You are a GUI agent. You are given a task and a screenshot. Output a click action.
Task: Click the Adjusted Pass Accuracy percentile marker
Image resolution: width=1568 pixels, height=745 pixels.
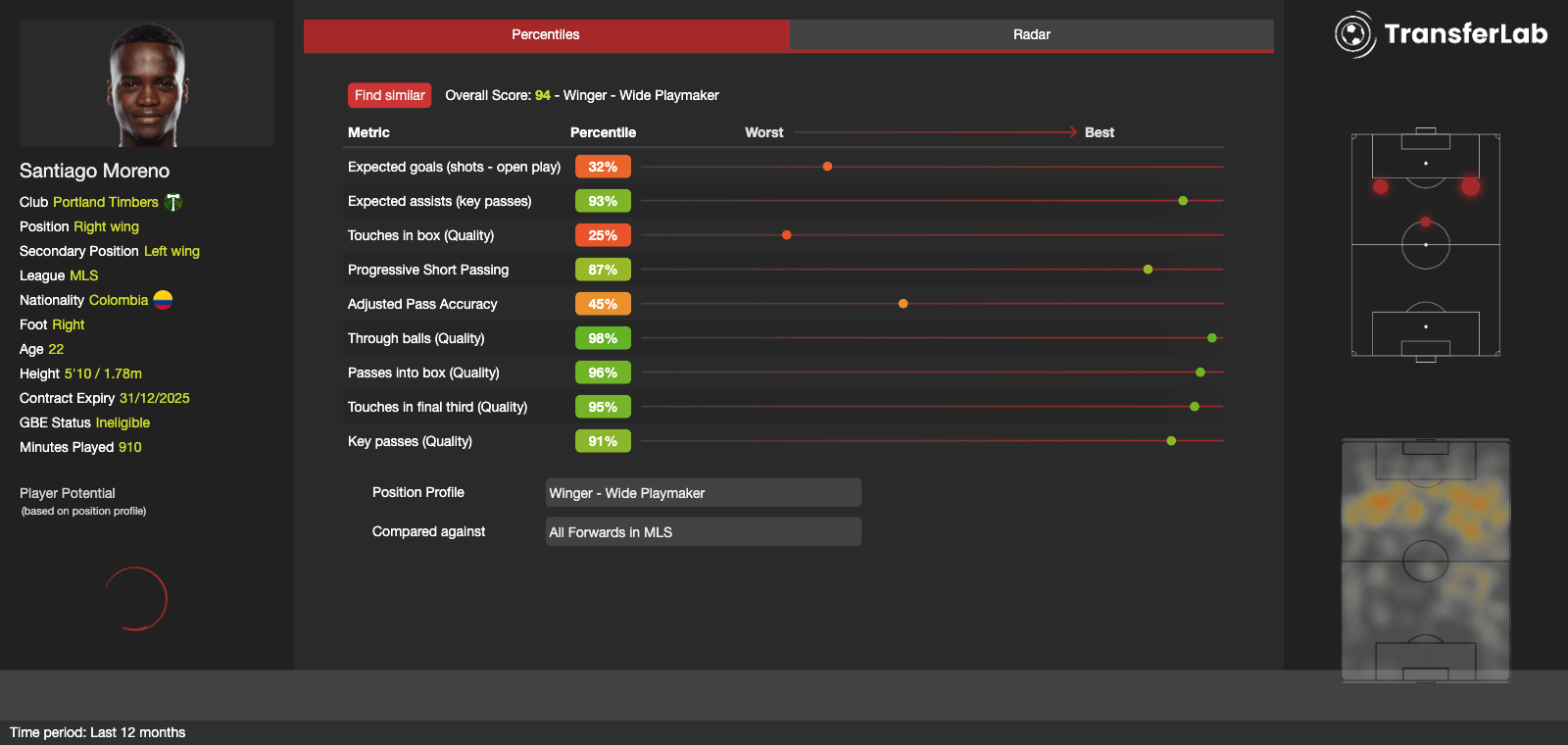[904, 304]
